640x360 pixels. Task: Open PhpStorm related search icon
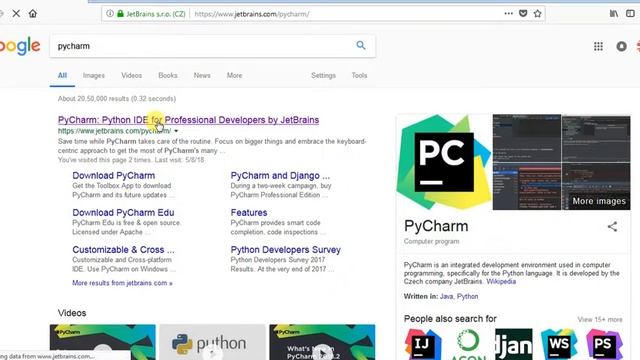coord(604,344)
